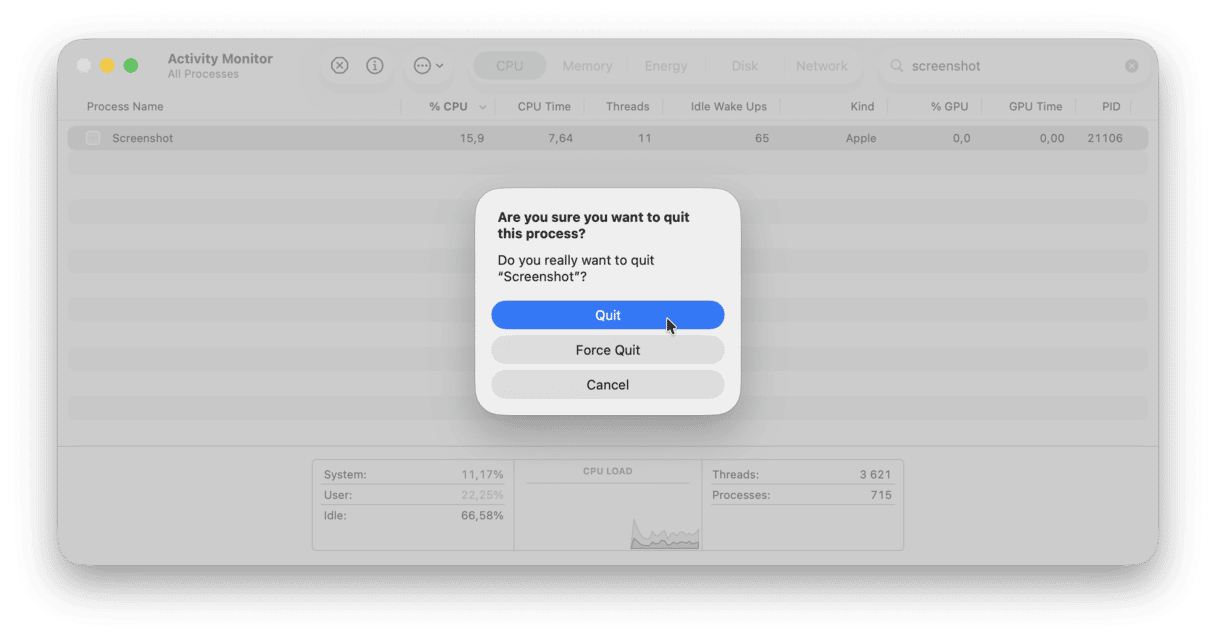Sort processes by Threads column

point(627,106)
